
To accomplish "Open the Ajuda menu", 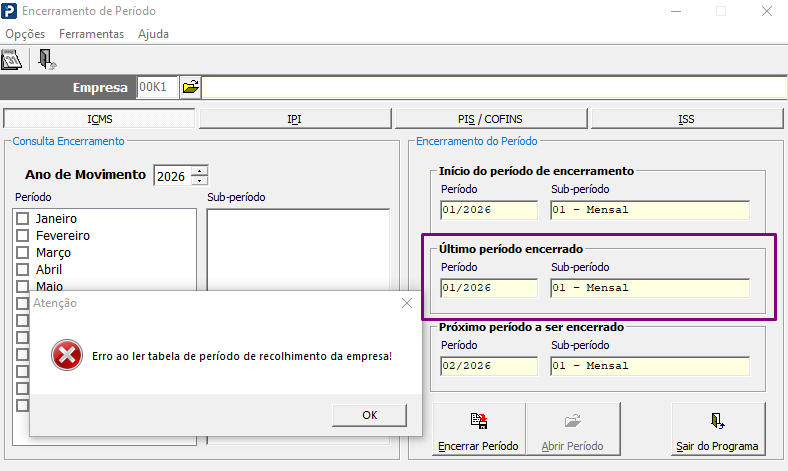I will pyautogui.click(x=153, y=34).
